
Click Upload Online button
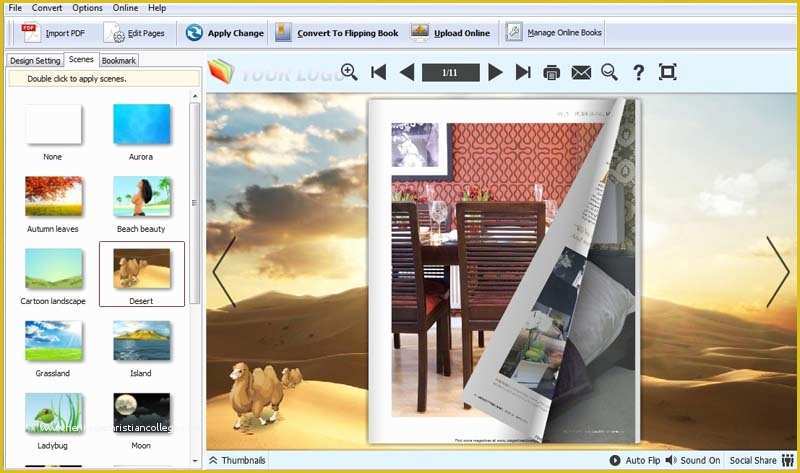point(451,33)
